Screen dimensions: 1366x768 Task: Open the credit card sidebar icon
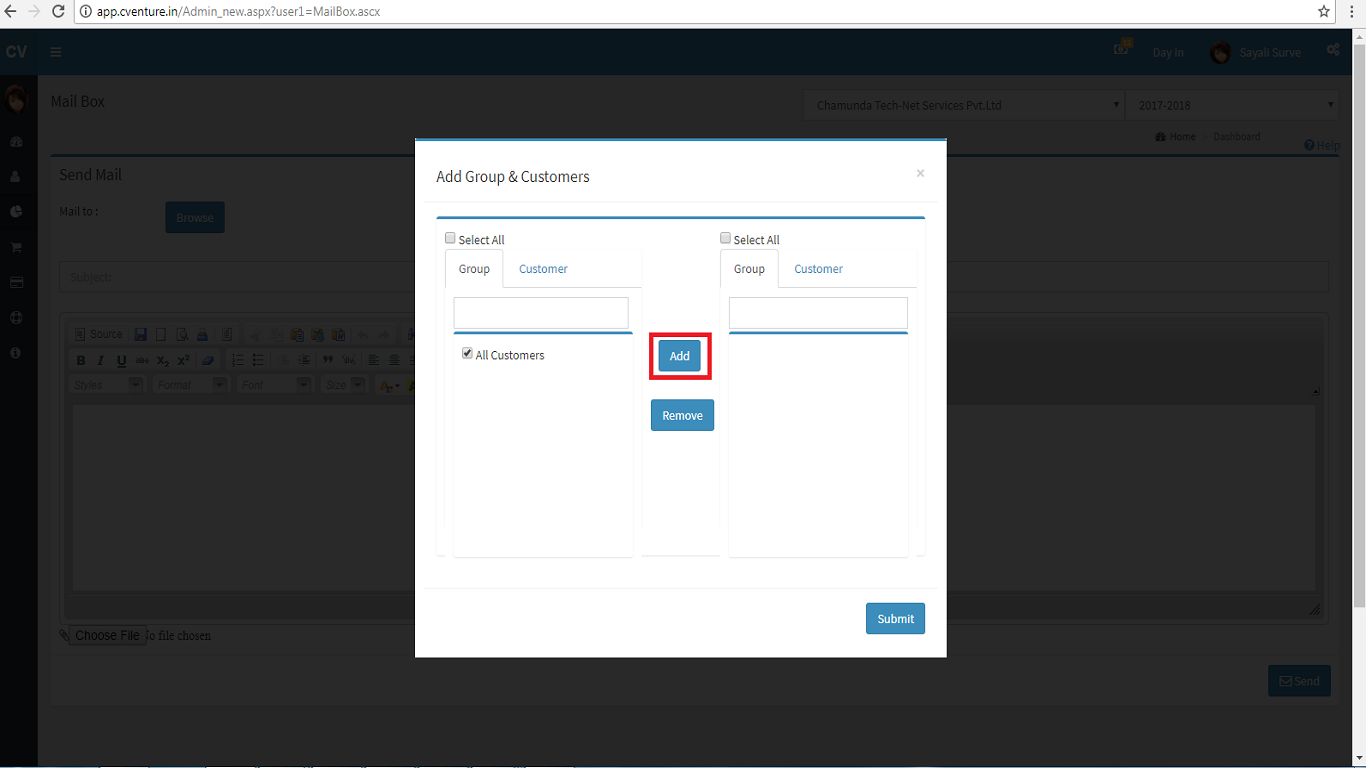coord(16,283)
